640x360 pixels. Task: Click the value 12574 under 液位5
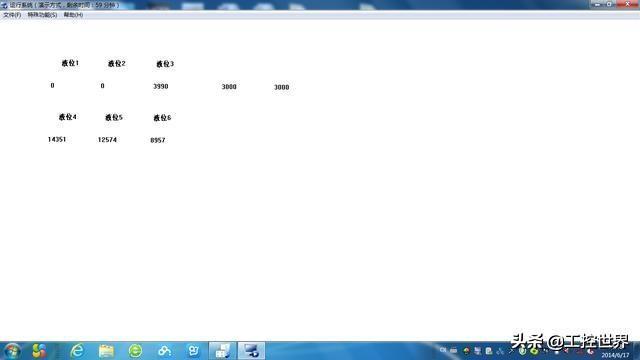pyautogui.click(x=107, y=140)
